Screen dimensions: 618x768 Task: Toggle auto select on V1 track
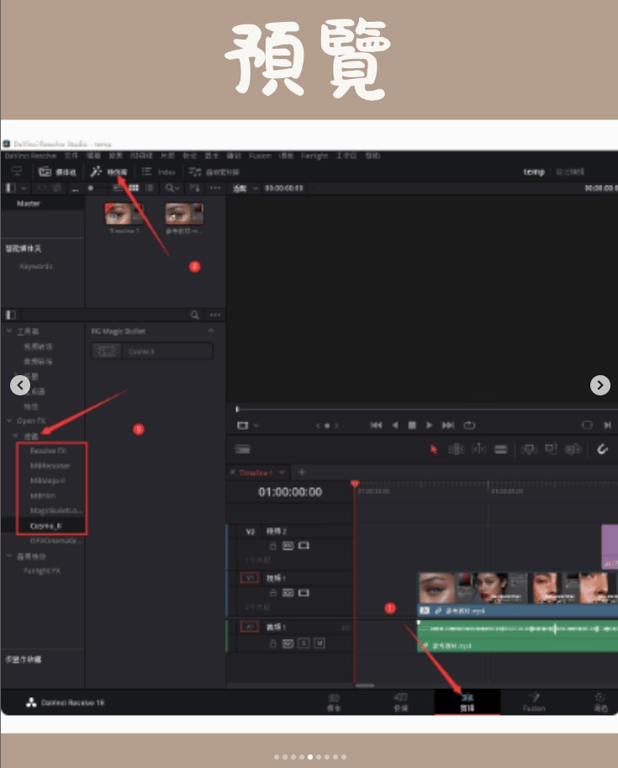click(288, 593)
